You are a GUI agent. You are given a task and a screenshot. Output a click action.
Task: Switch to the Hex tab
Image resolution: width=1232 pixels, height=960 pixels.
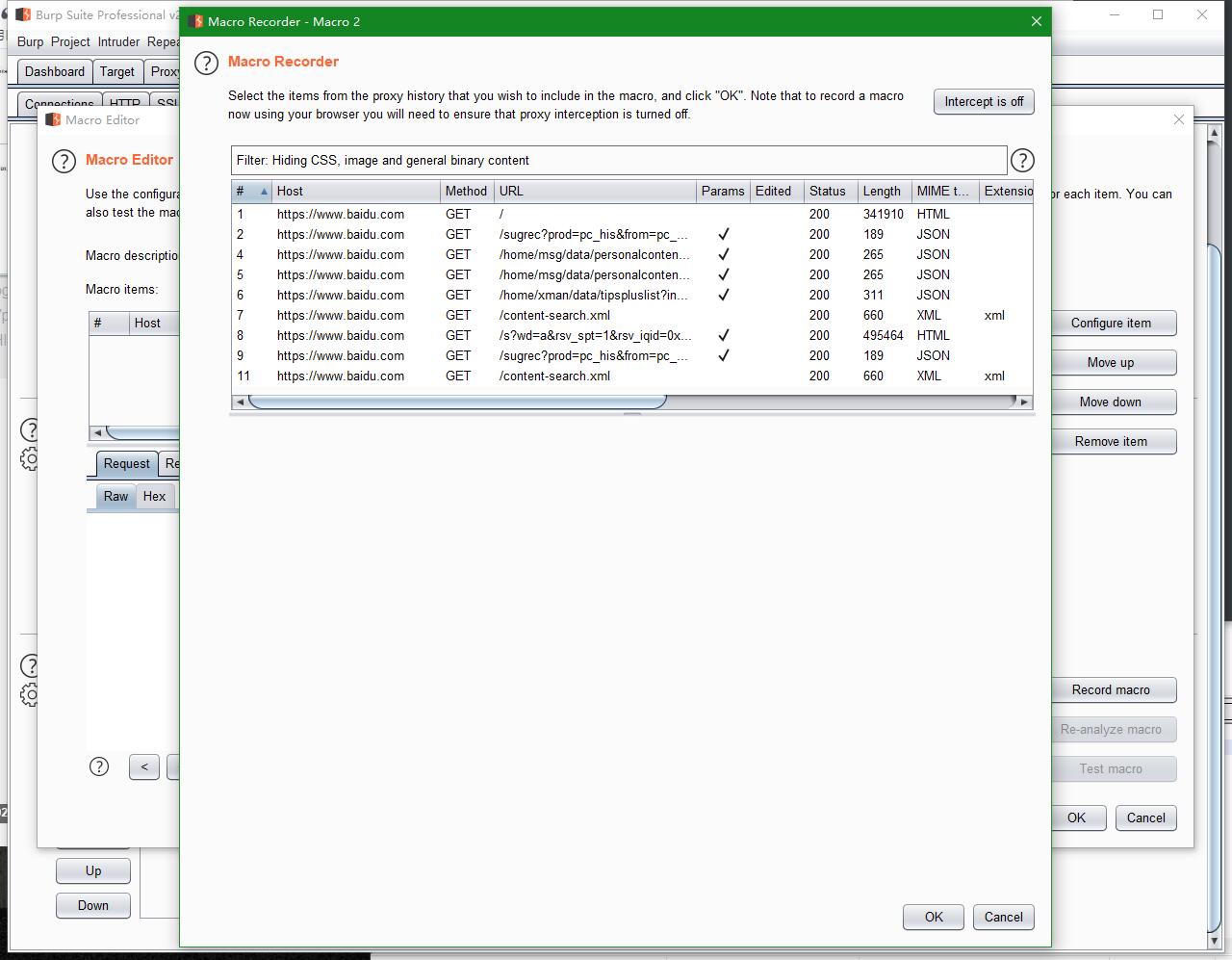pyautogui.click(x=154, y=496)
